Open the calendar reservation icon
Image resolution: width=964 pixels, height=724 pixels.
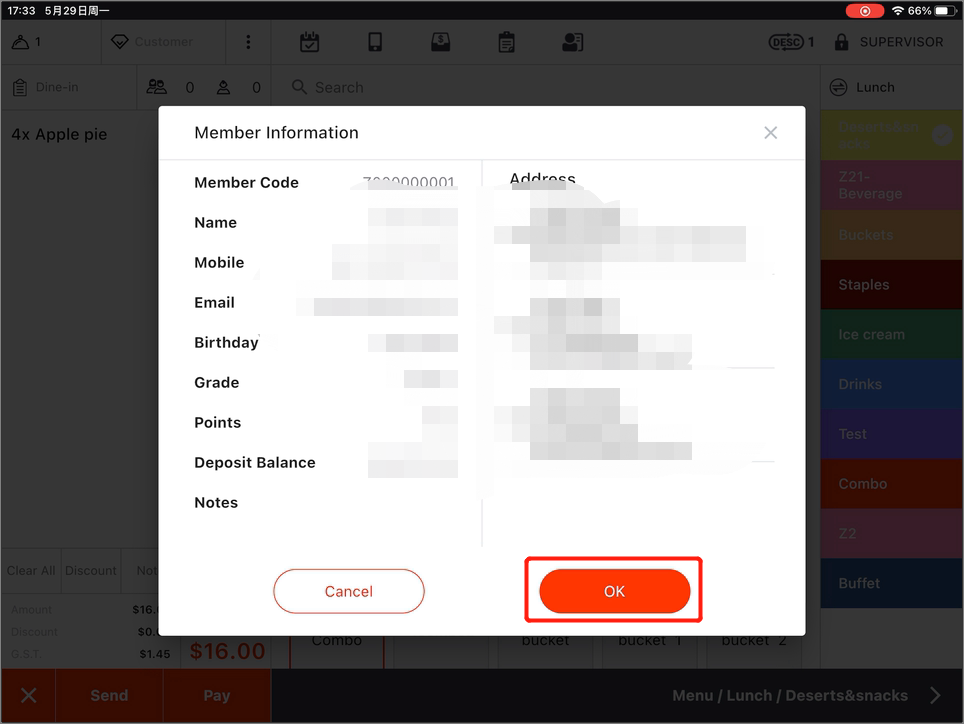coord(310,42)
